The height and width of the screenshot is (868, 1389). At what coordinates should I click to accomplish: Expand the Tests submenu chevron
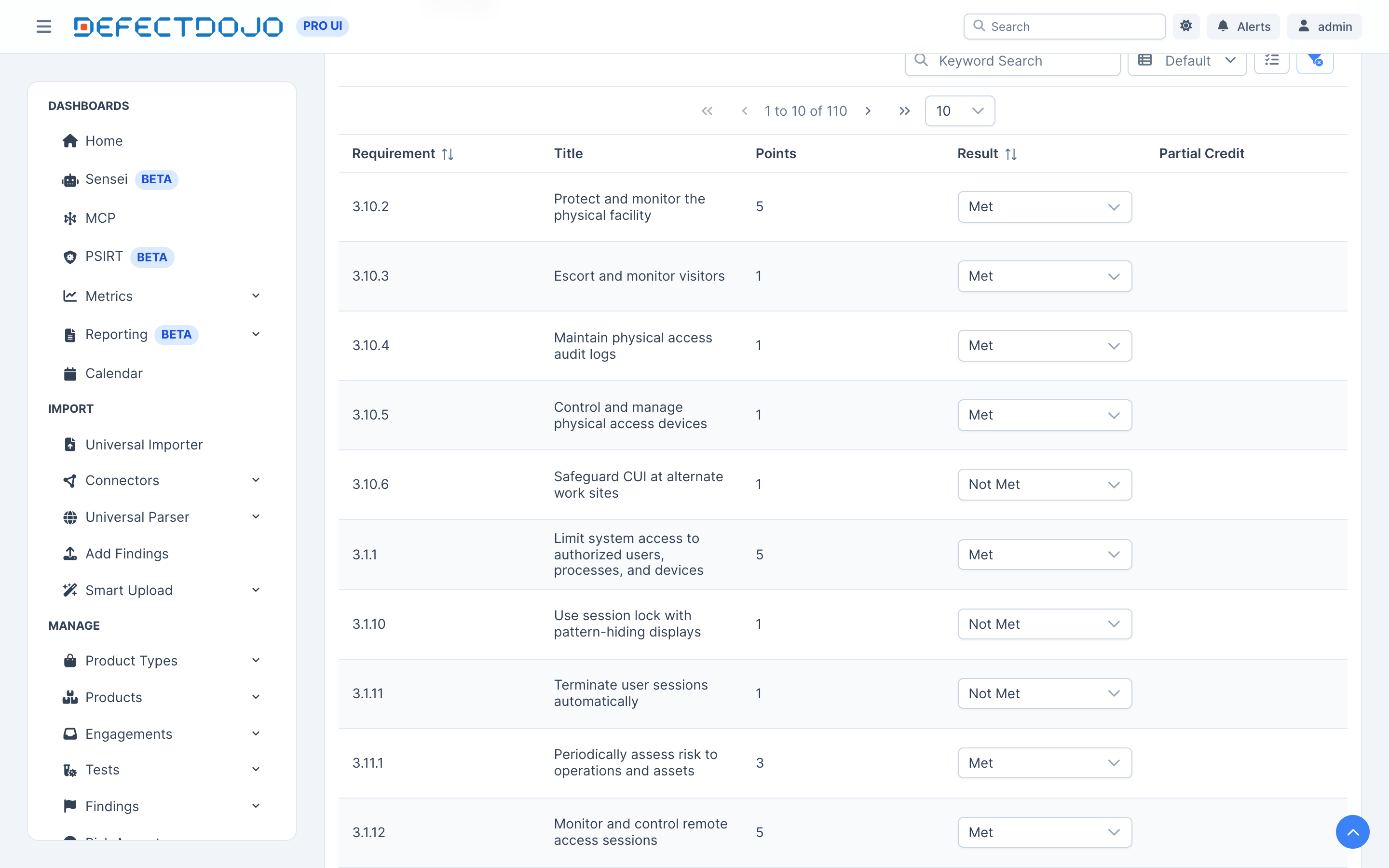(256, 769)
